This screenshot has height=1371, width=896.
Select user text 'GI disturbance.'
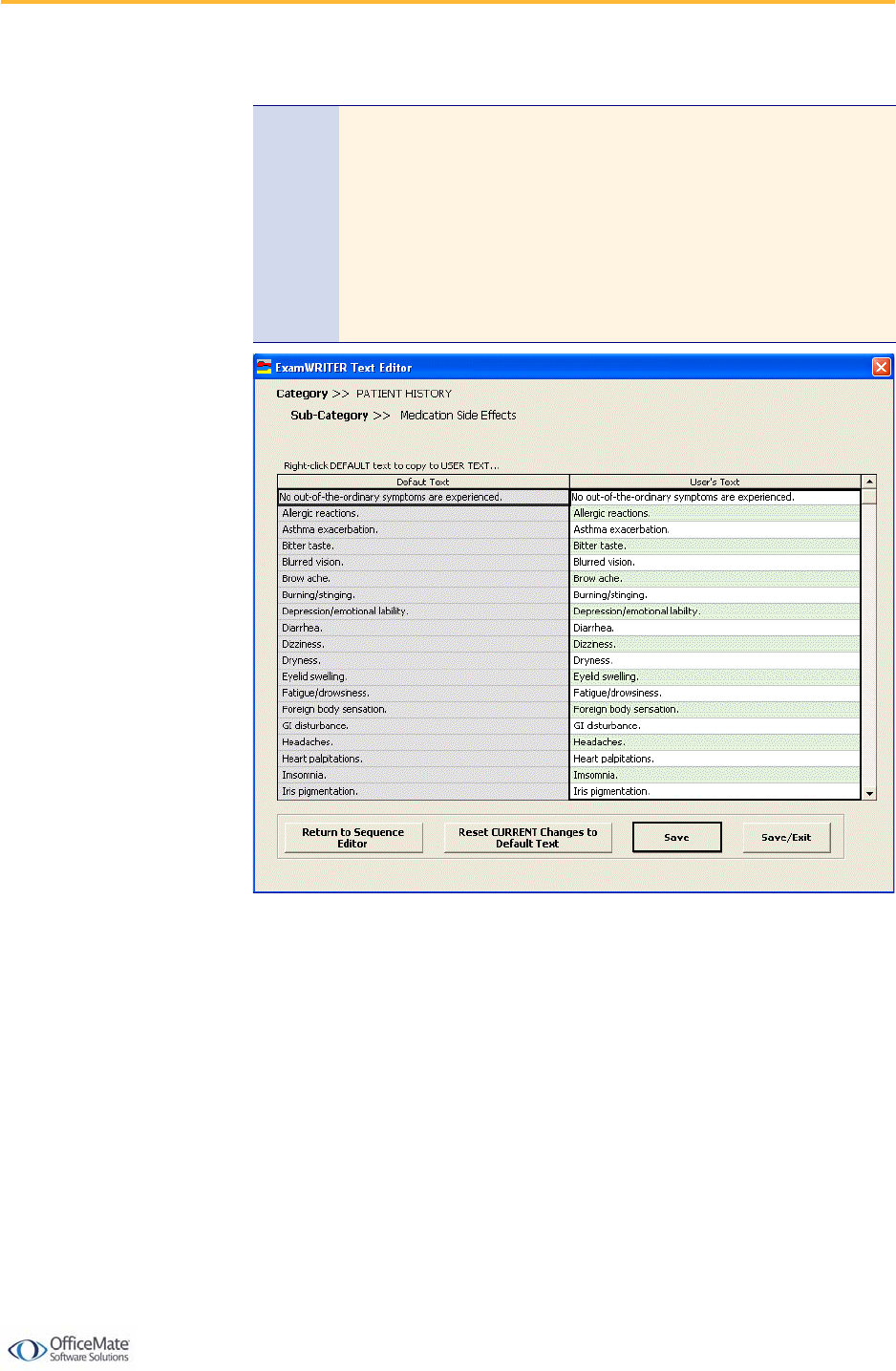click(715, 725)
